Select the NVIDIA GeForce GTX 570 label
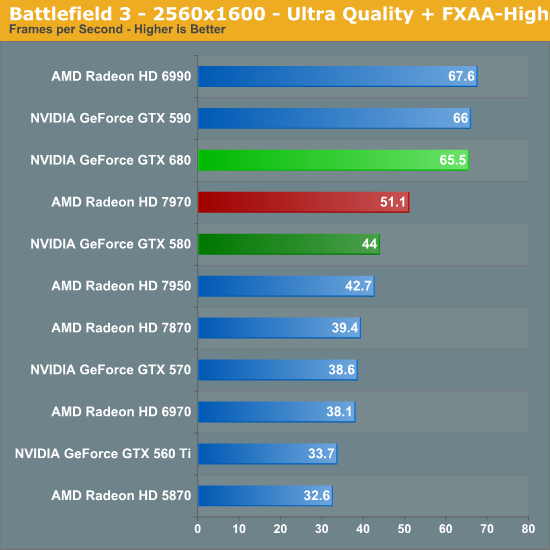 (x=110, y=370)
